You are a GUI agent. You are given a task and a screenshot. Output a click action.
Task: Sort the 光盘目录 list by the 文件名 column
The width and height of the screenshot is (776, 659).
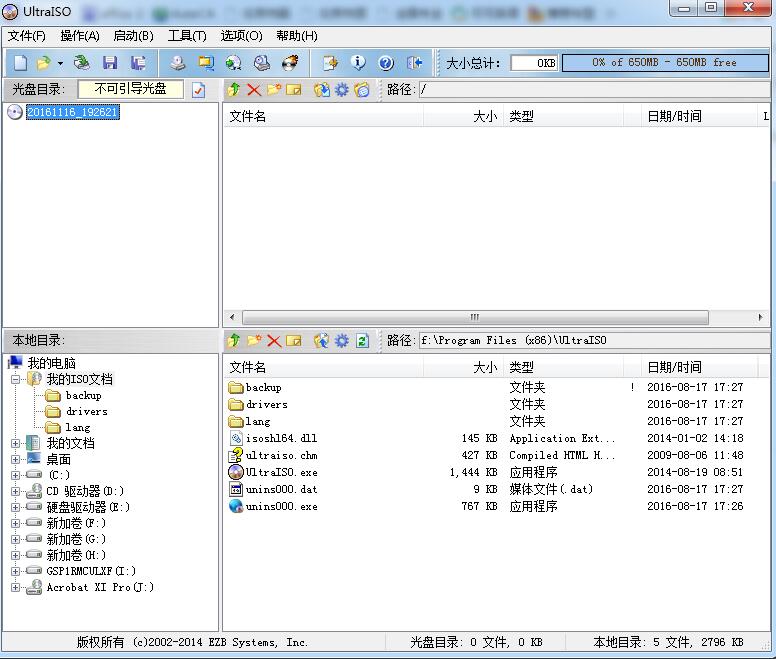point(324,116)
